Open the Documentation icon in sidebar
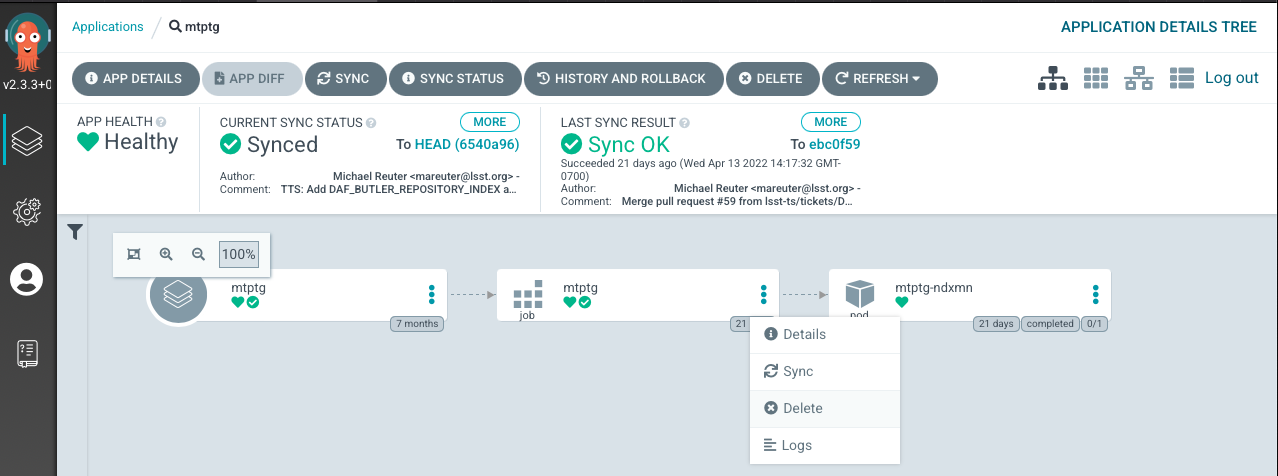The width and height of the screenshot is (1278, 476). [x=27, y=353]
